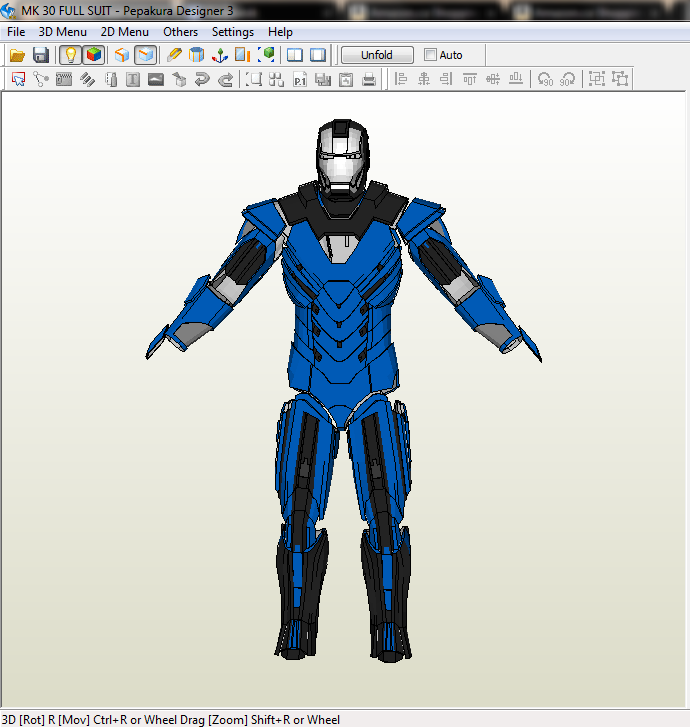
Task: Click the fit-view green cube icon
Action: point(266,55)
